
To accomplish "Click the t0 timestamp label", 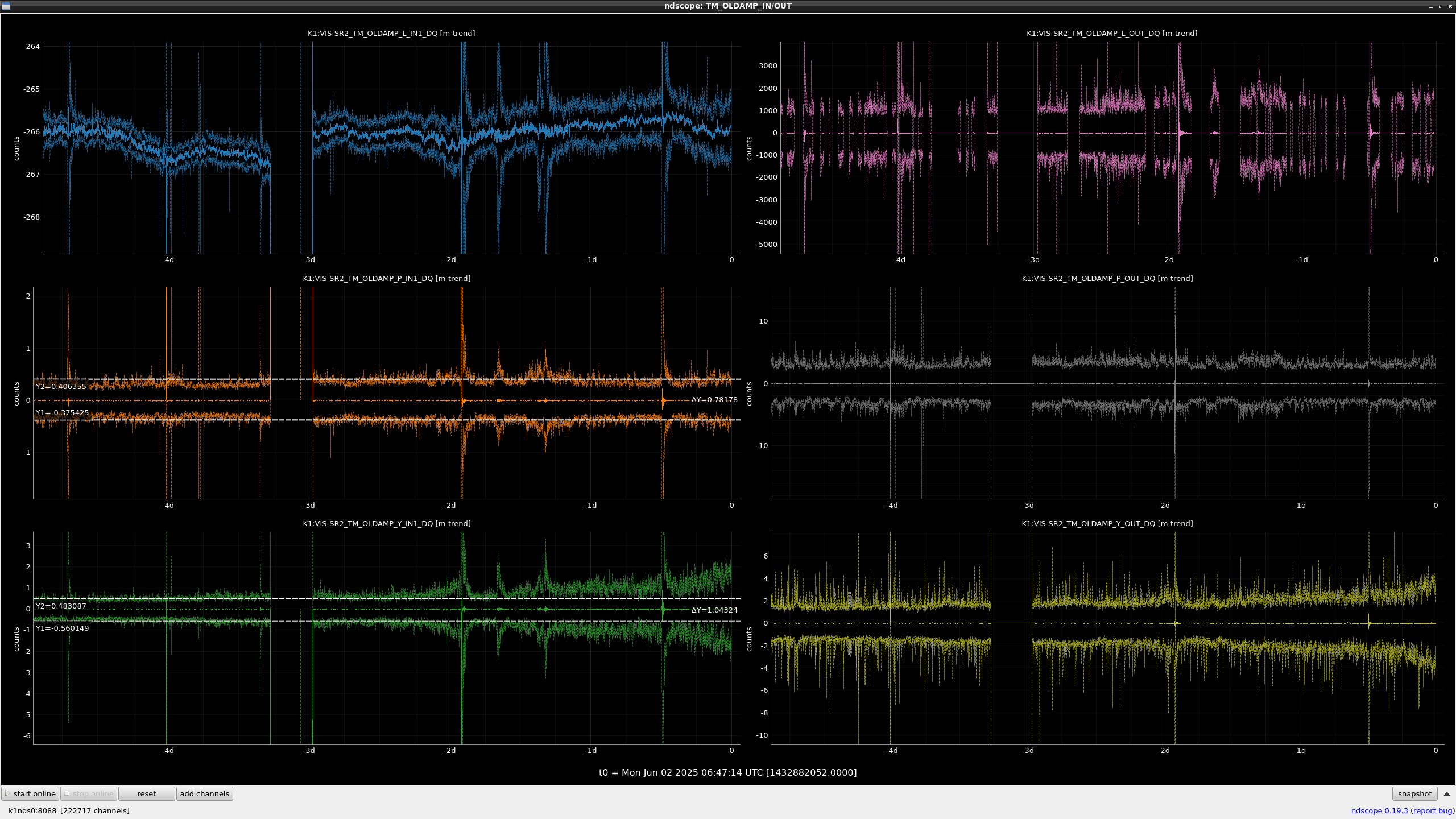I will tap(727, 772).
